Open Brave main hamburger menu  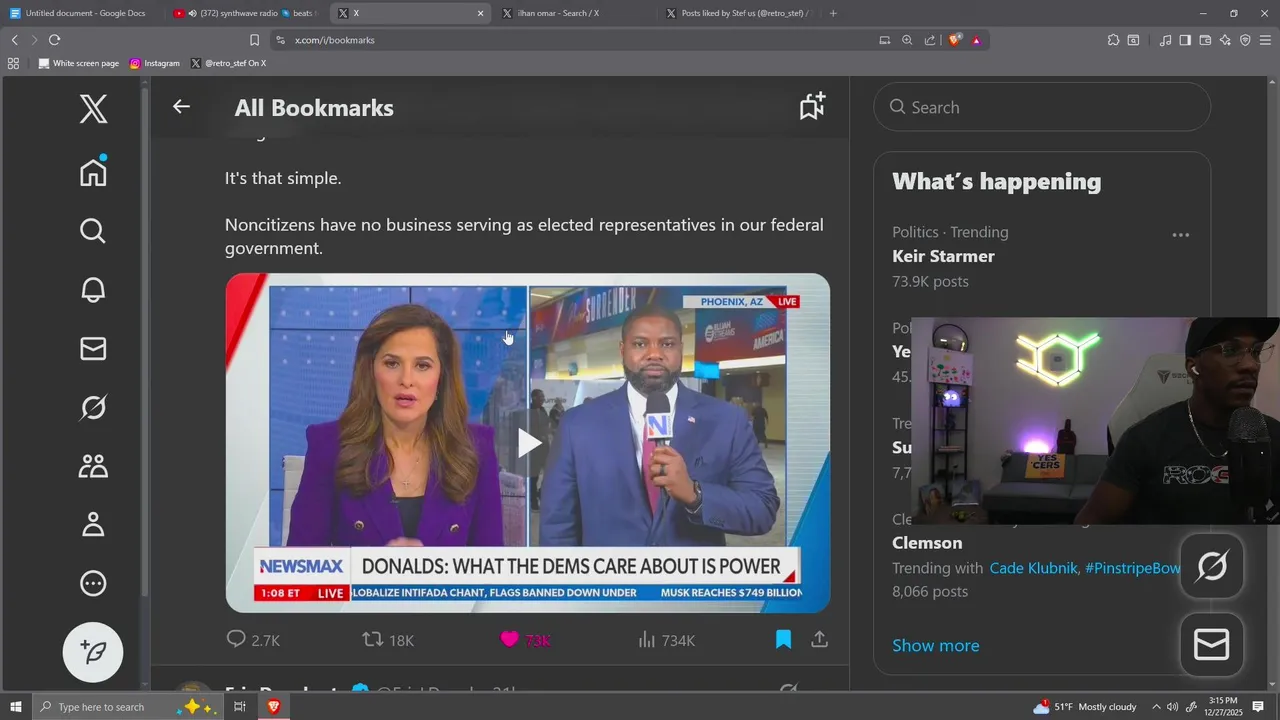(x=1265, y=40)
